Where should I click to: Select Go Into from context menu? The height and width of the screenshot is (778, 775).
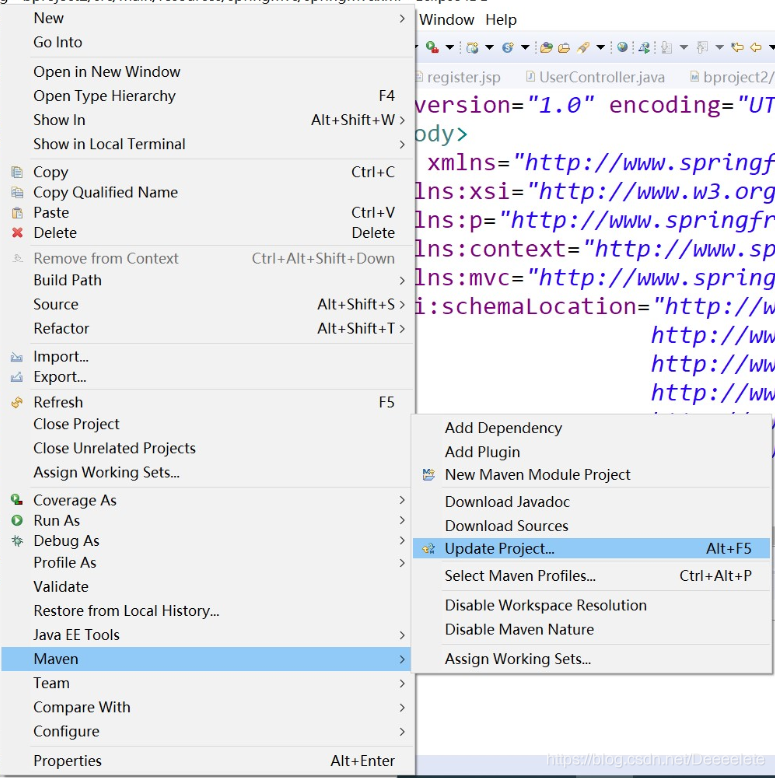click(x=206, y=42)
